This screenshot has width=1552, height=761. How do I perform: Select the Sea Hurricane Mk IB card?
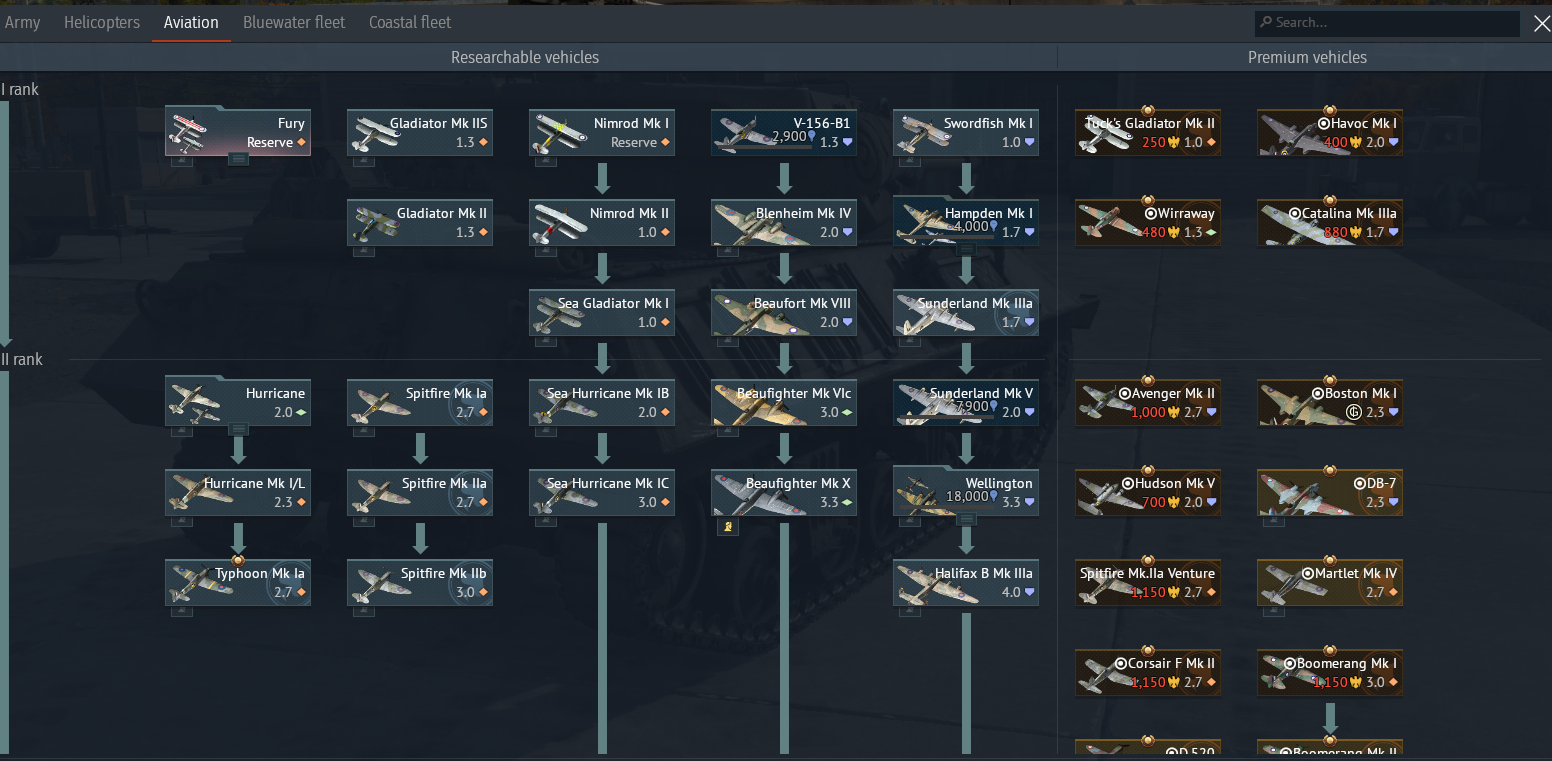pos(602,403)
